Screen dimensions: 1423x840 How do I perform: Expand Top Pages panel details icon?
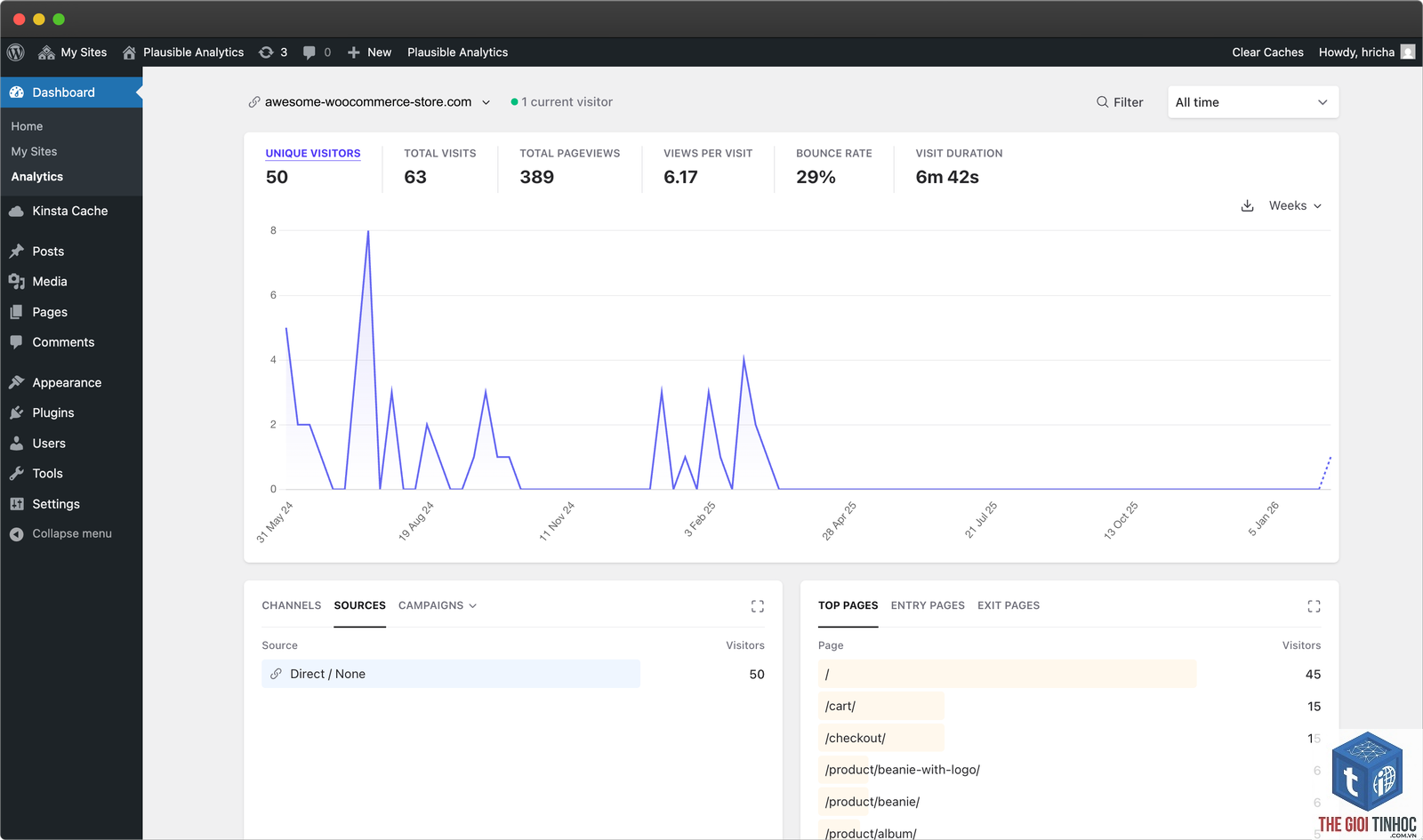pos(1314,606)
